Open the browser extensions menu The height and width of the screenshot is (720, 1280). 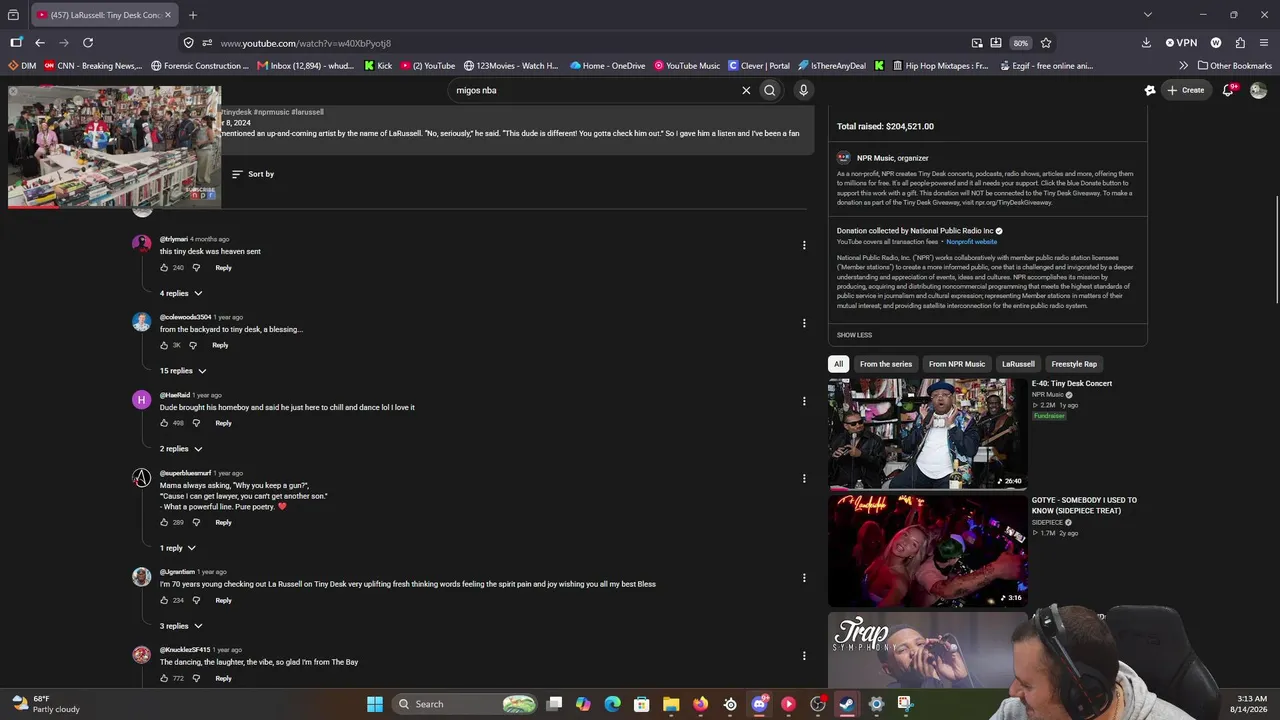point(1240,43)
